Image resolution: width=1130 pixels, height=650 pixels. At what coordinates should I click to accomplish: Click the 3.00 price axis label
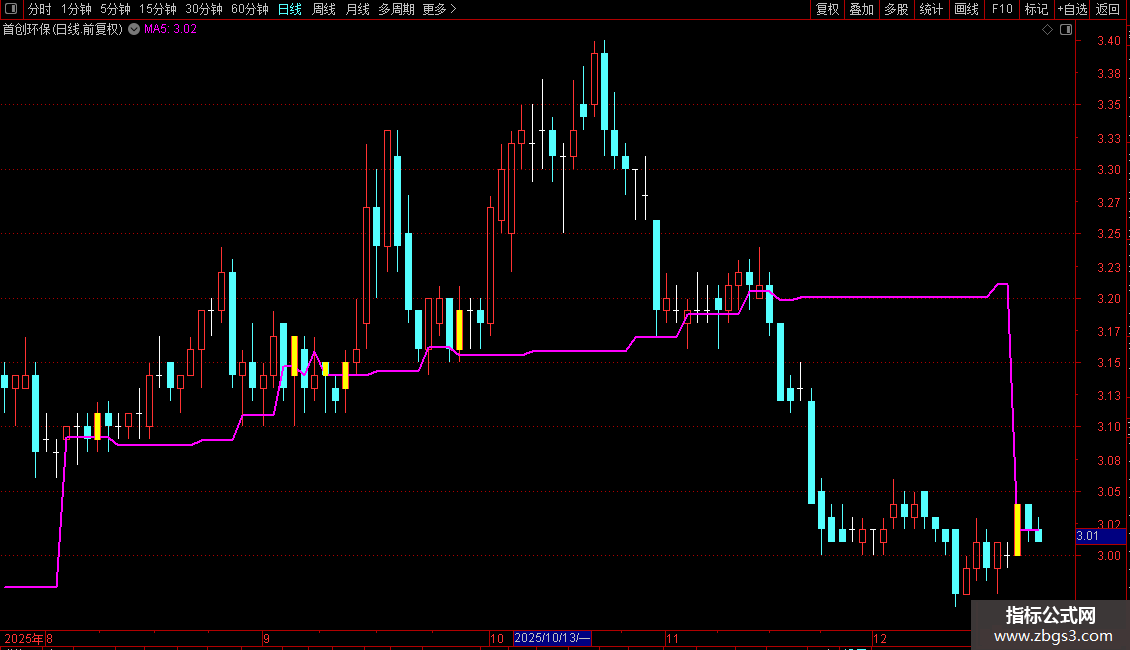(x=1108, y=556)
